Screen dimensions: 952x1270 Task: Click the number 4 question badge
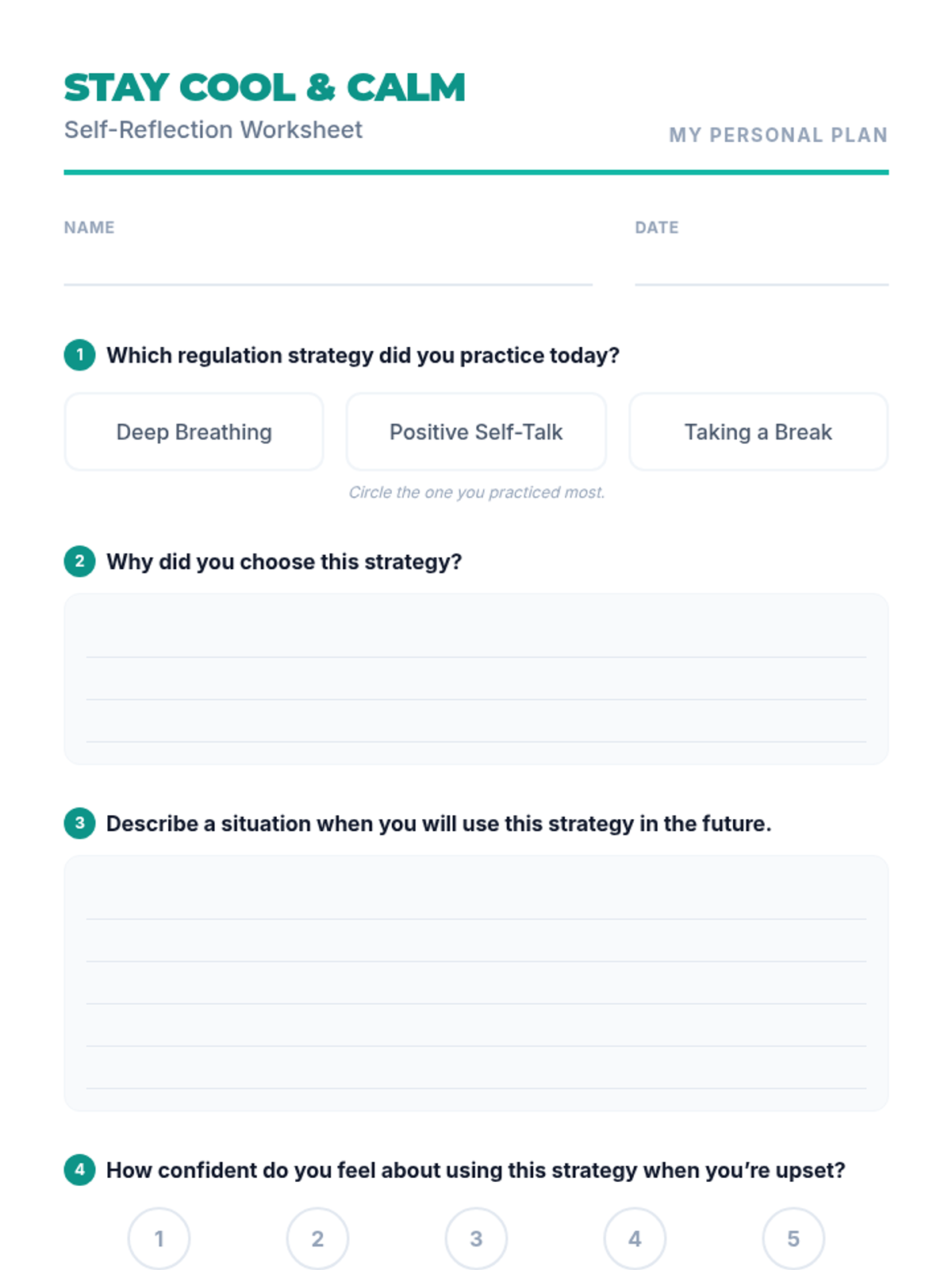pyautogui.click(x=79, y=1169)
